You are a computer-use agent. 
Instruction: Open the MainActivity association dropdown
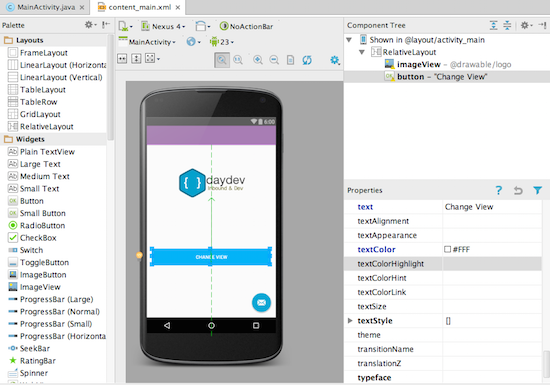[x=147, y=42]
